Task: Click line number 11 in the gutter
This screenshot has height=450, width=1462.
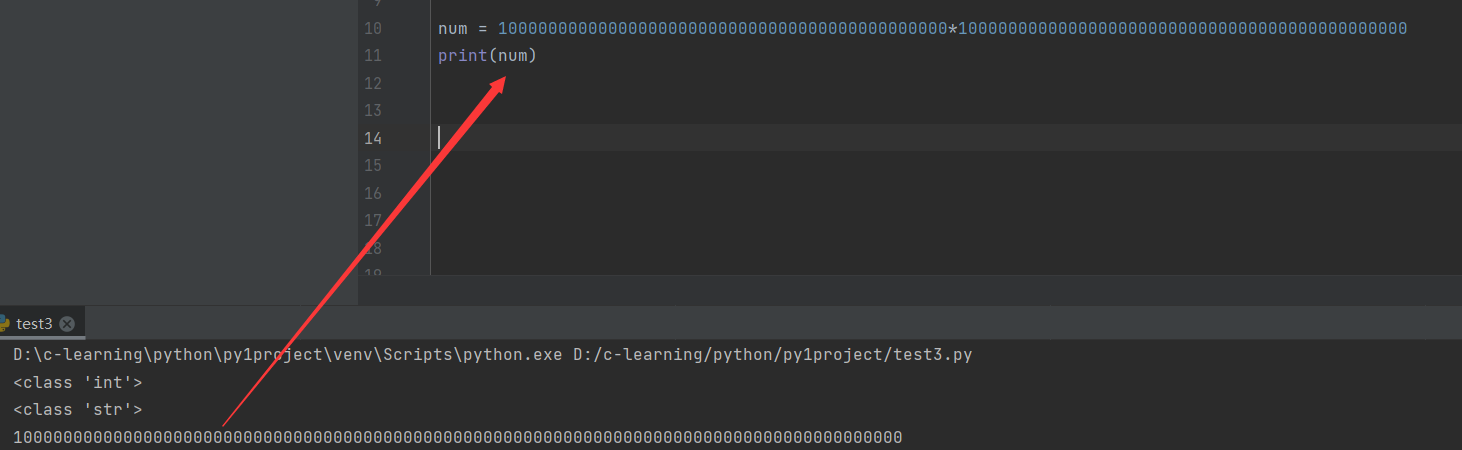Action: (x=372, y=56)
